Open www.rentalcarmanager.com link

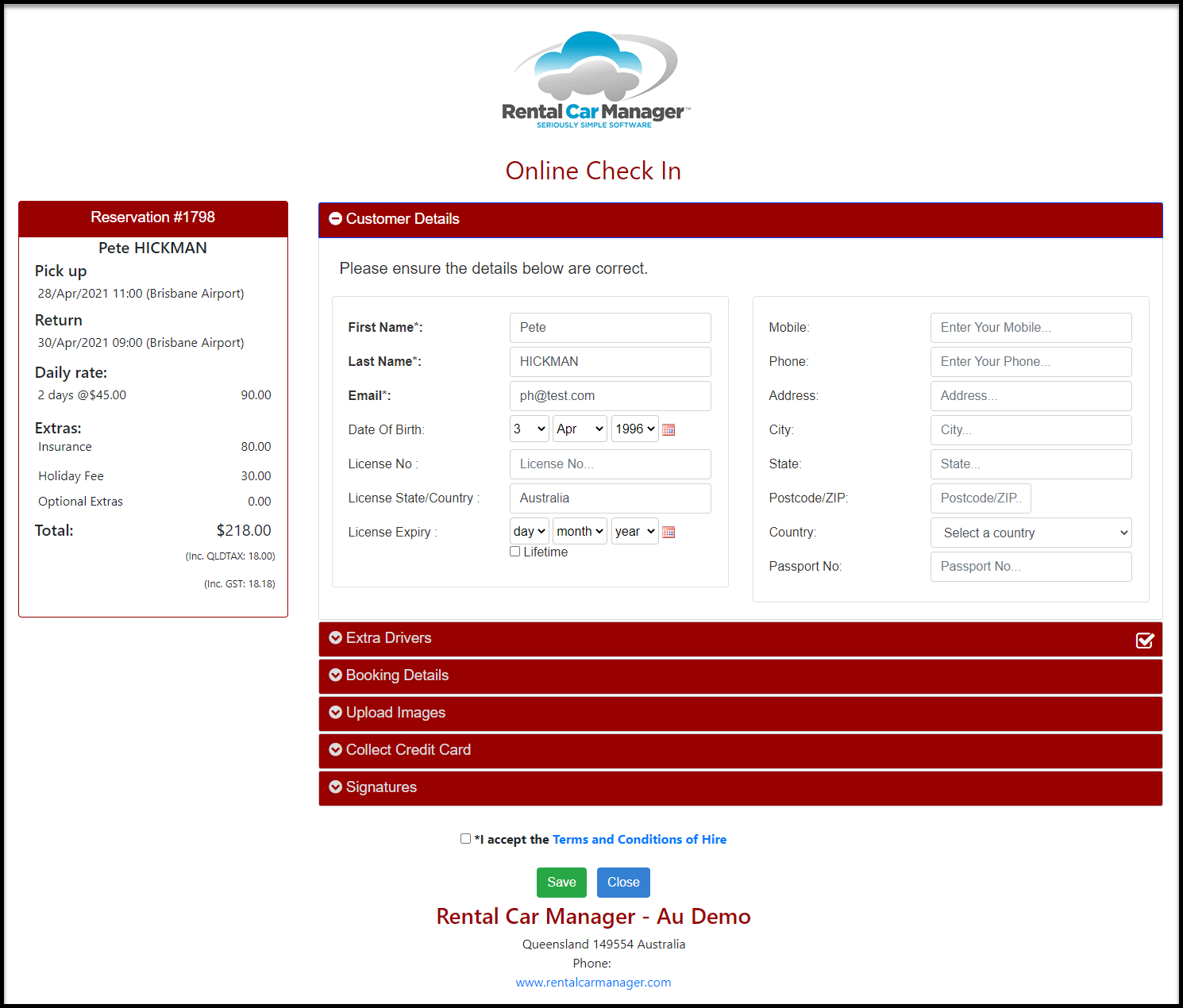(x=593, y=983)
